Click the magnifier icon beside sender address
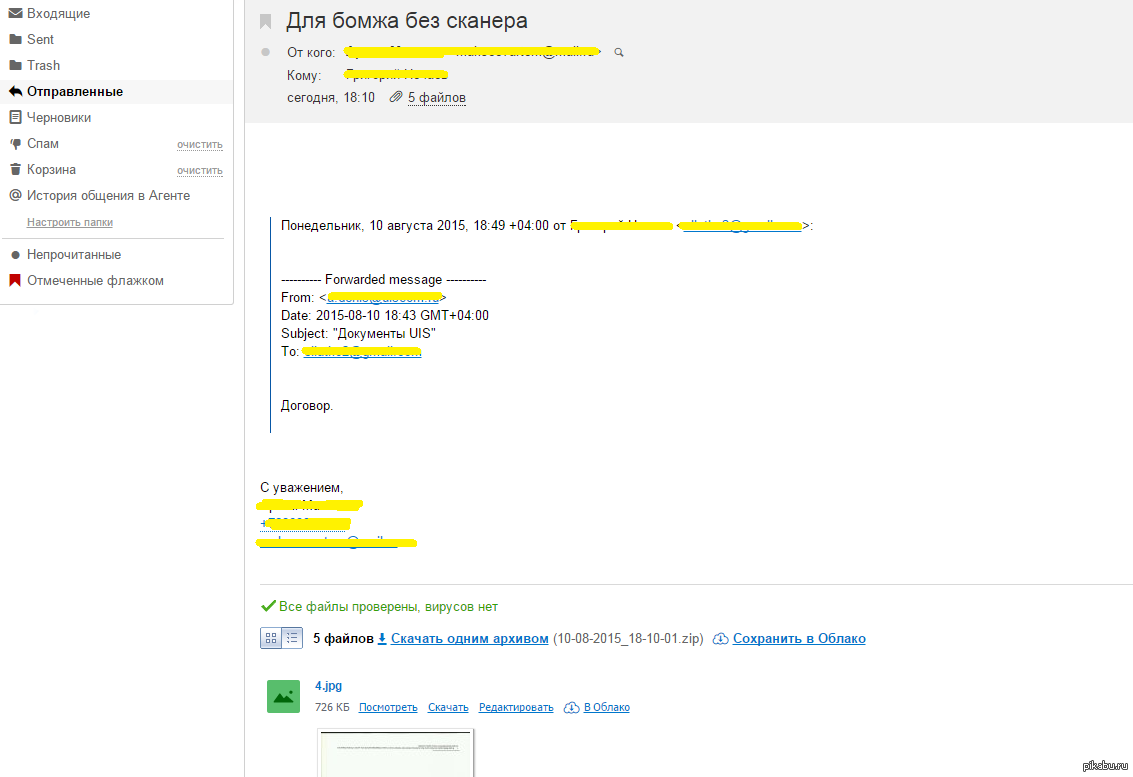 point(620,52)
